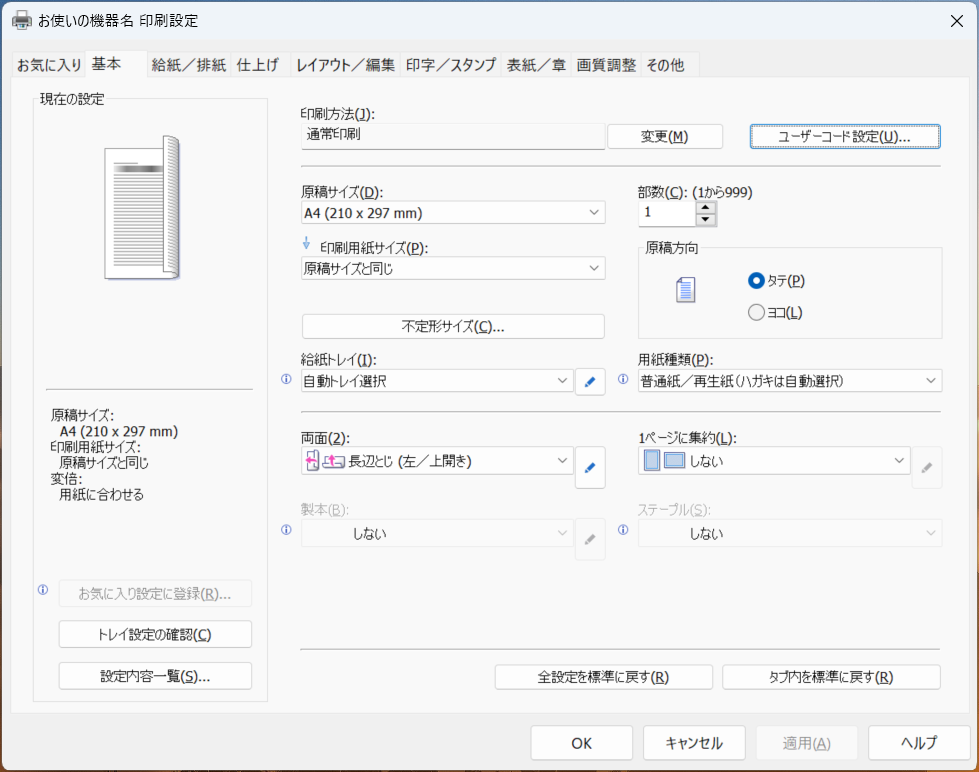Click info icon left of 用紙種類 dropdown
The width and height of the screenshot is (979, 772).
point(623,380)
